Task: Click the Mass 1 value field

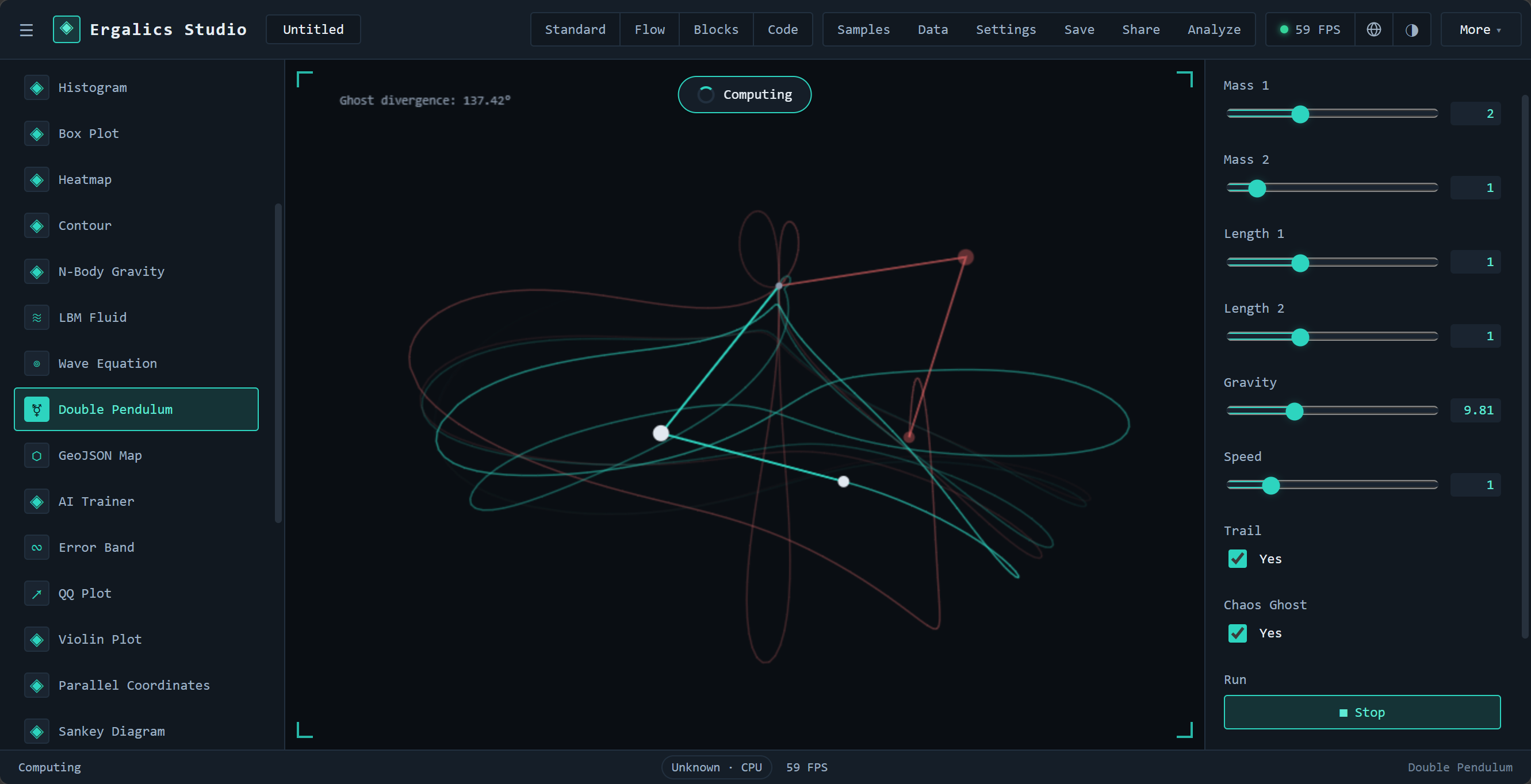Action: pos(1475,113)
